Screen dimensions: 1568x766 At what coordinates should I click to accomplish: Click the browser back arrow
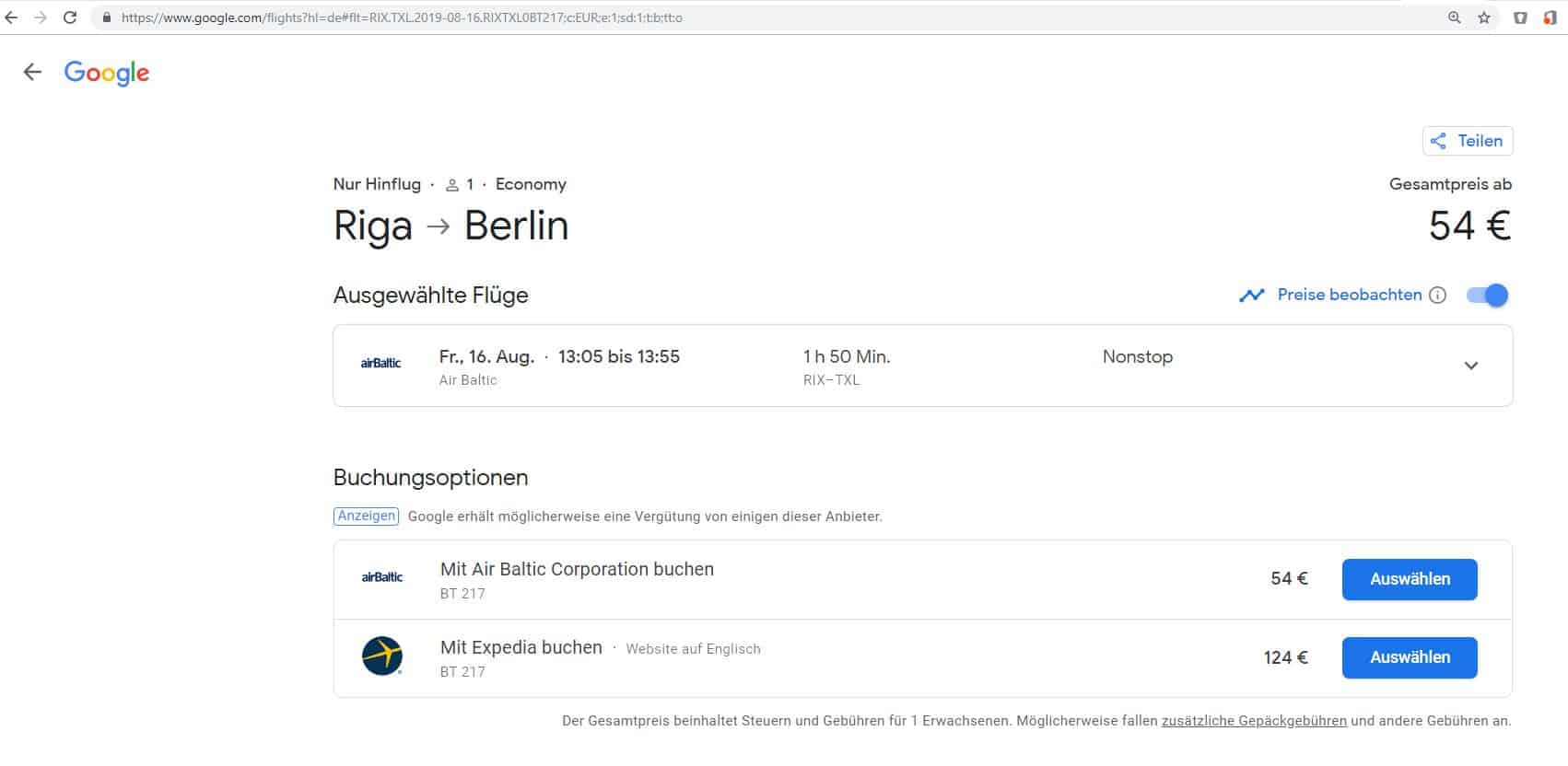12,17
